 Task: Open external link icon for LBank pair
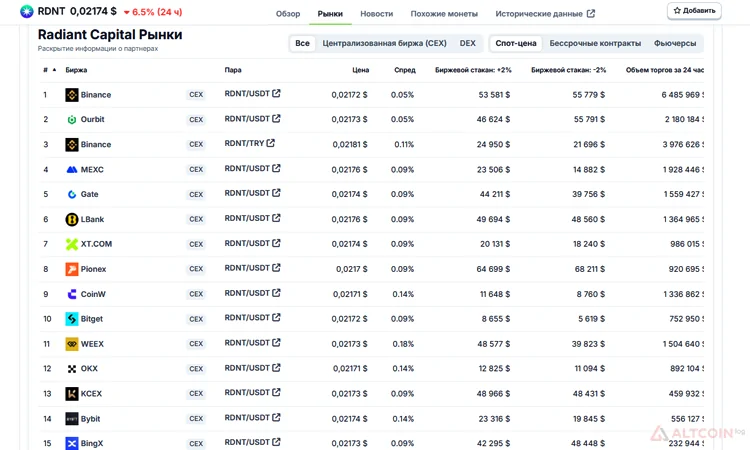(276, 218)
